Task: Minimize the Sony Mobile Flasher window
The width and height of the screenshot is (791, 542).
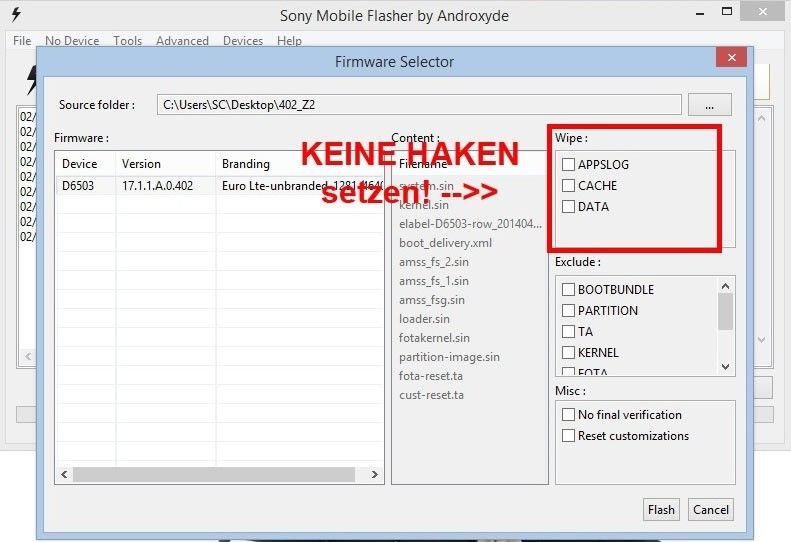Action: pyautogui.click(x=700, y=13)
